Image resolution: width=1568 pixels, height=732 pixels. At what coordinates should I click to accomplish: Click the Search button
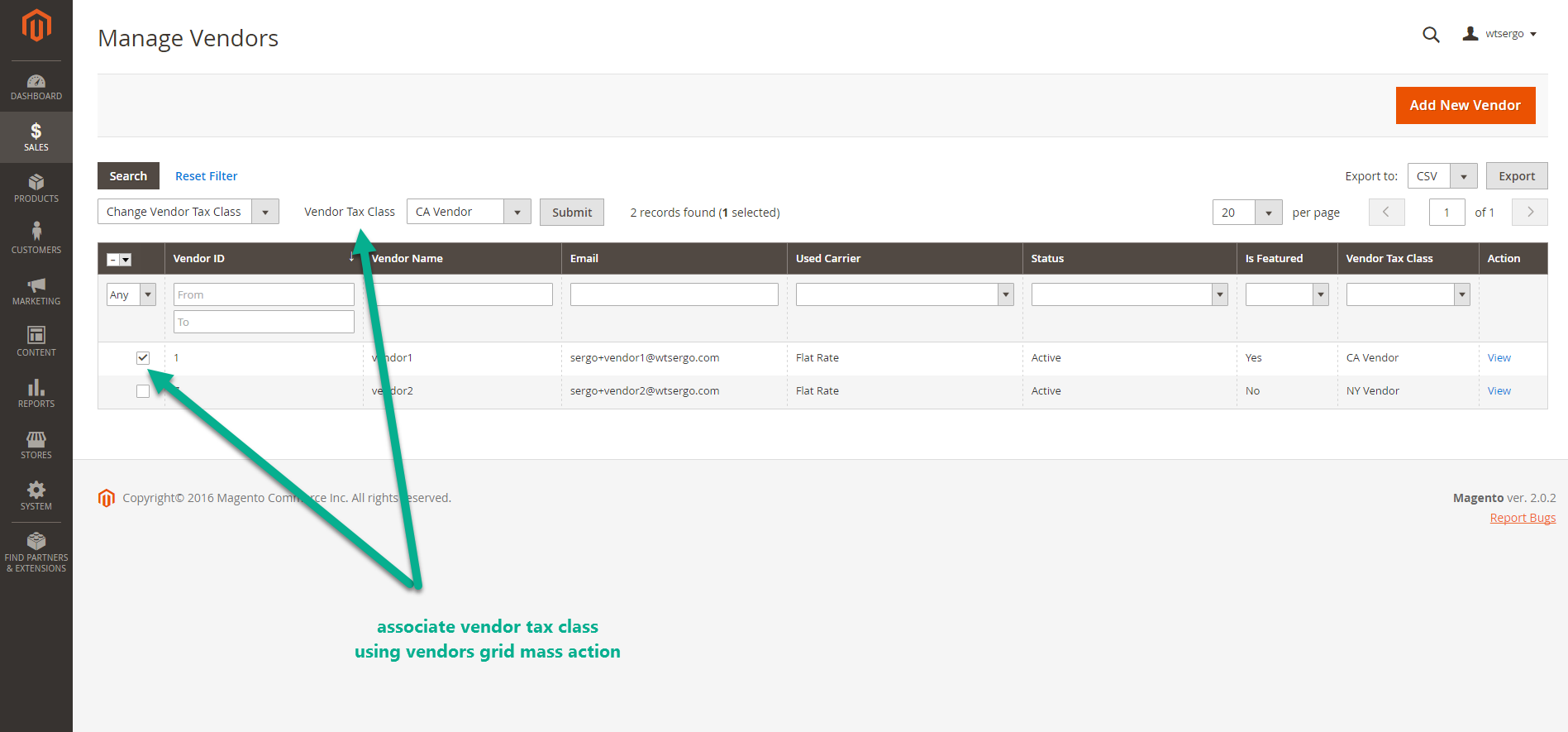[128, 176]
